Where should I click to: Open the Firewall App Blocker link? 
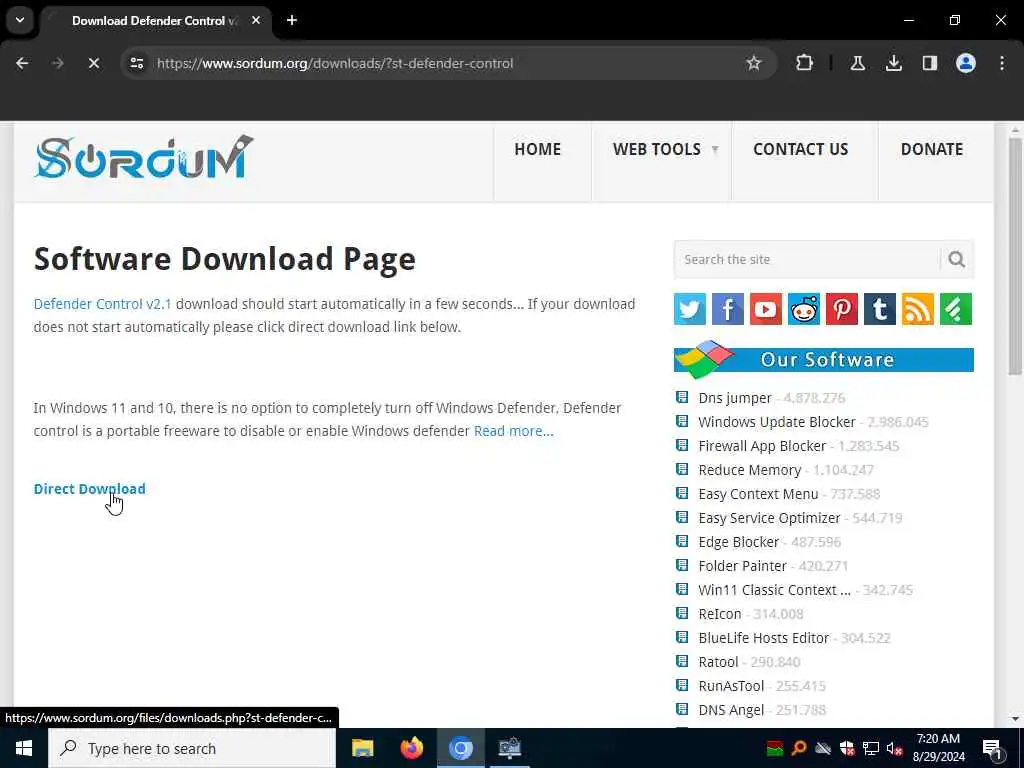point(762,446)
